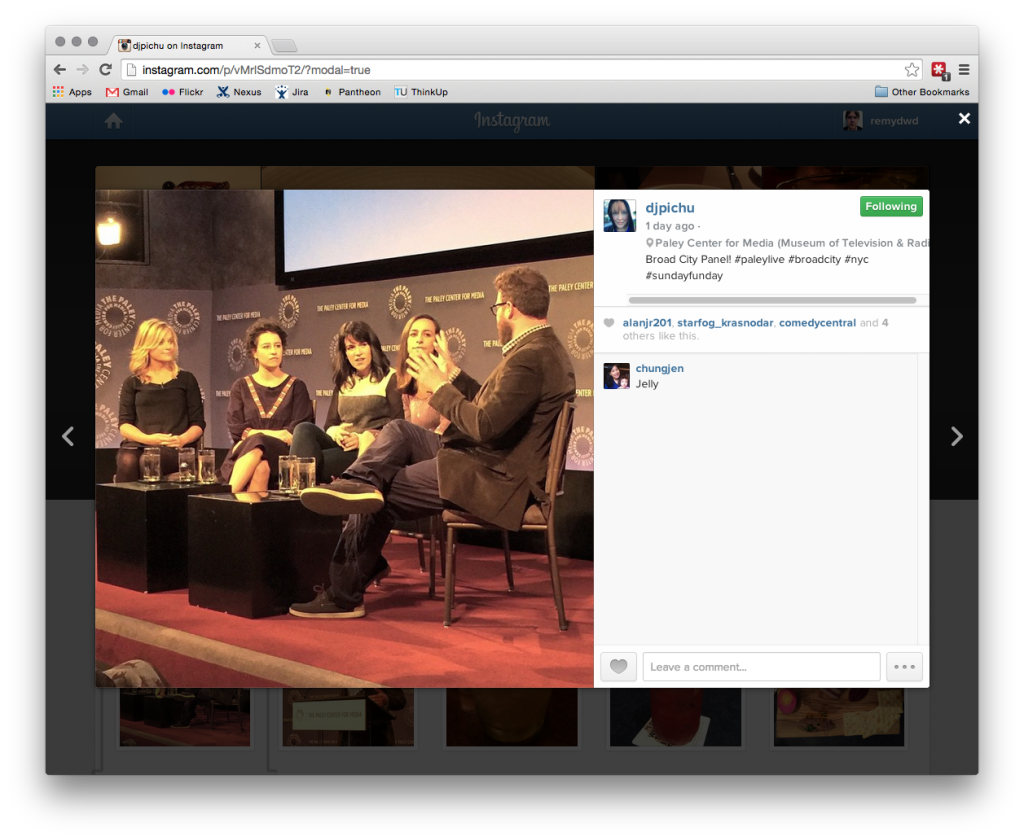
Task: Open the Apps bookmarks shortcut
Action: point(72,92)
